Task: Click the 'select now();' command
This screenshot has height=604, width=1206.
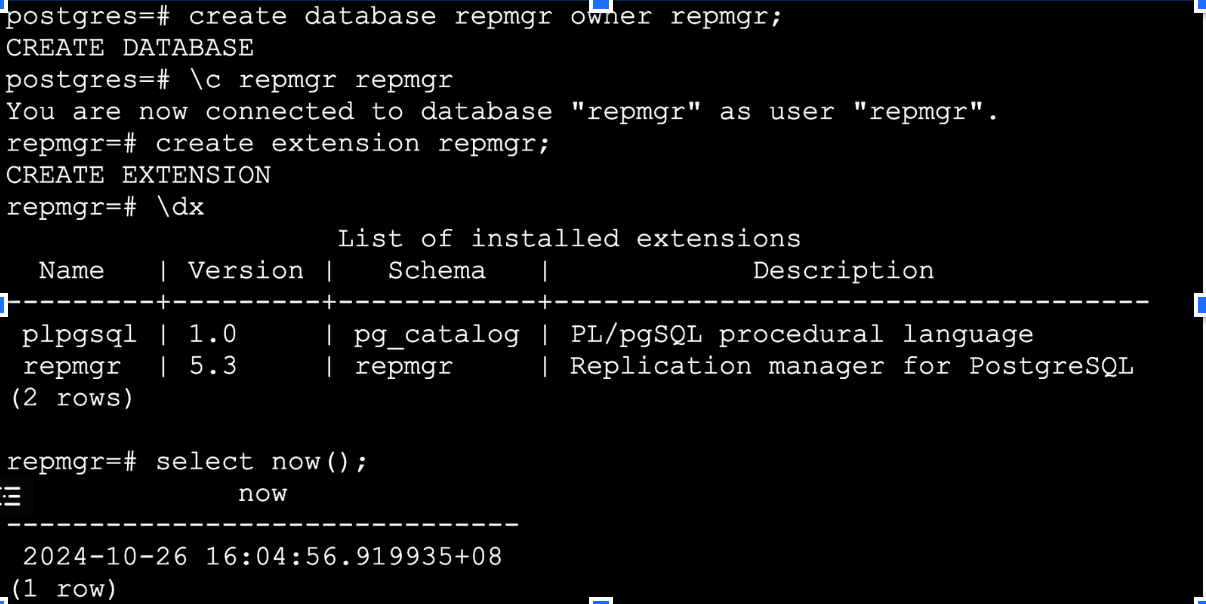Action: coord(262,462)
